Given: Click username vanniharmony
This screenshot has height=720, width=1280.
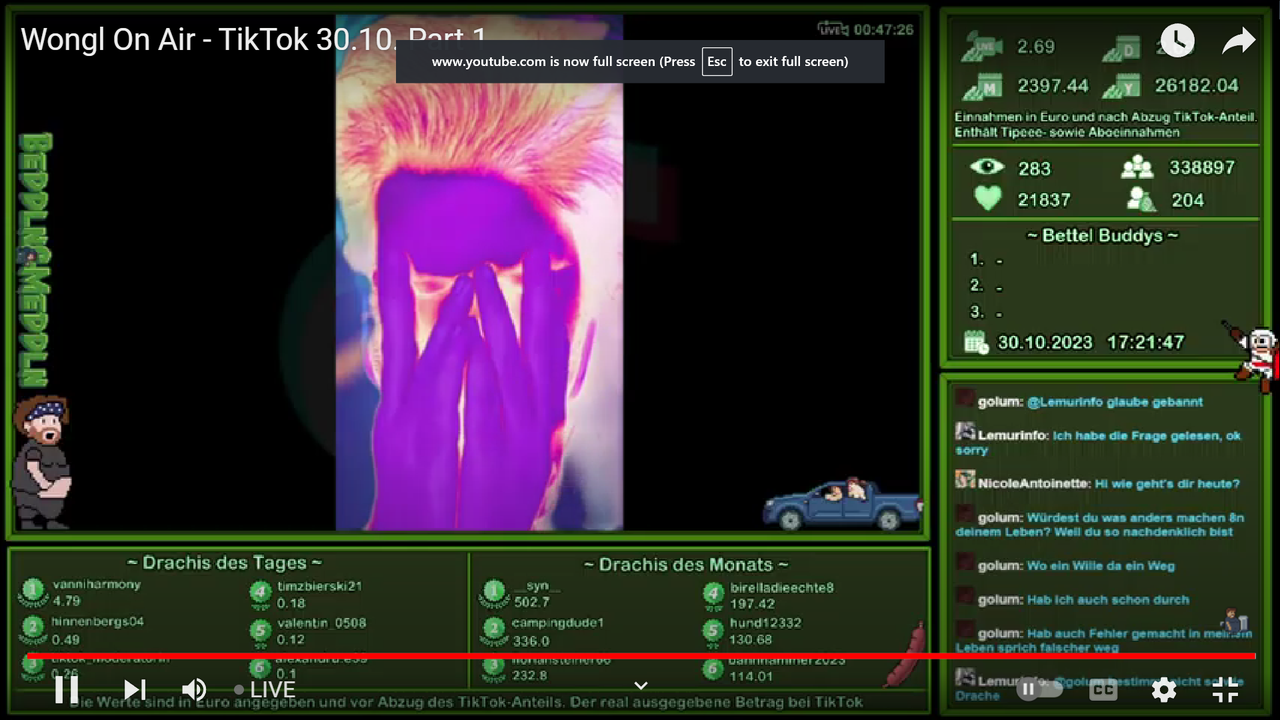Looking at the screenshot, I should tap(97, 584).
